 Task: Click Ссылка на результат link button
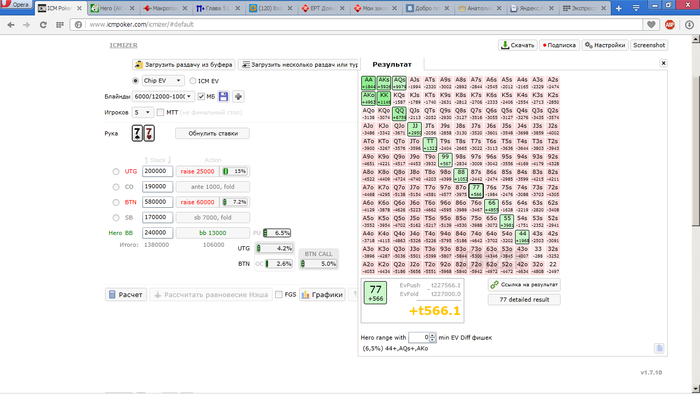pyautogui.click(x=524, y=285)
